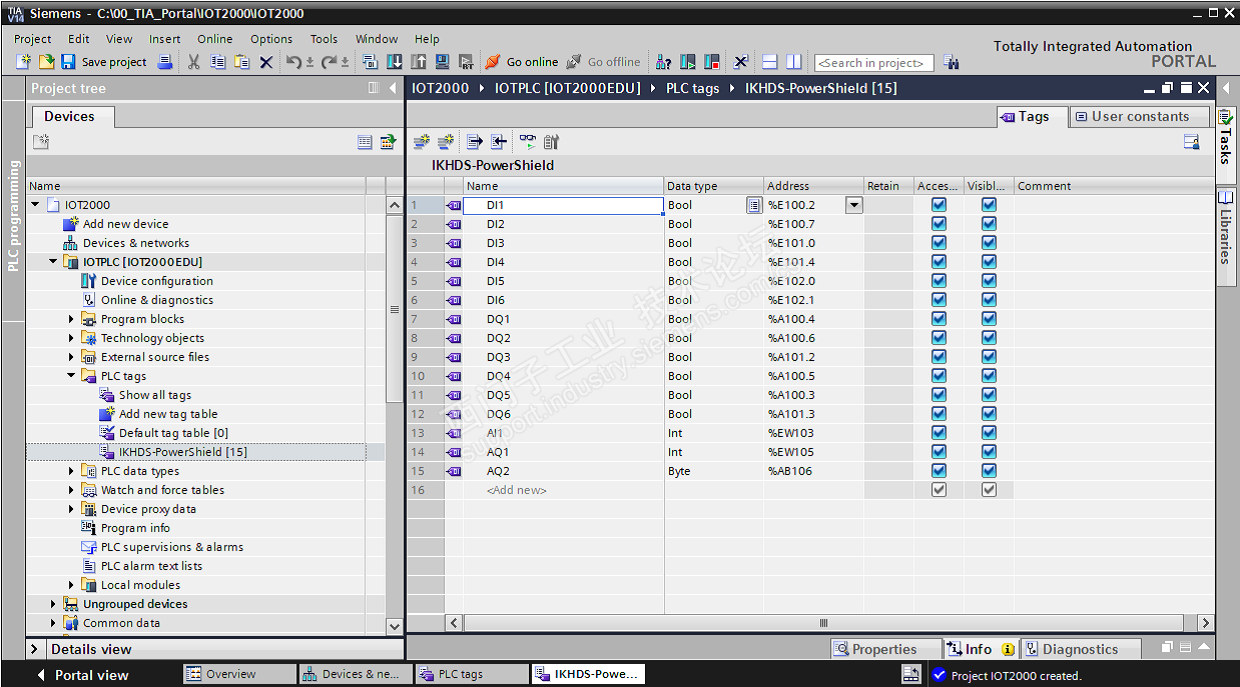Viewport: 1240px width, 687px height.
Task: Toggle Visible checkbox for AI1 row
Action: 989,433
